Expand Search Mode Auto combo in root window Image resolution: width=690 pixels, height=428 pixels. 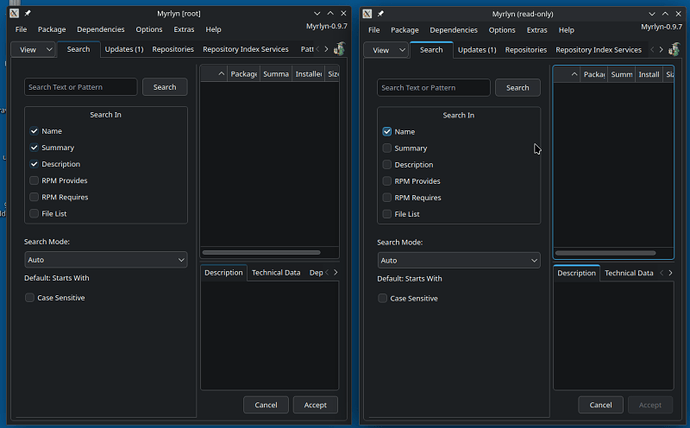[x=105, y=260]
